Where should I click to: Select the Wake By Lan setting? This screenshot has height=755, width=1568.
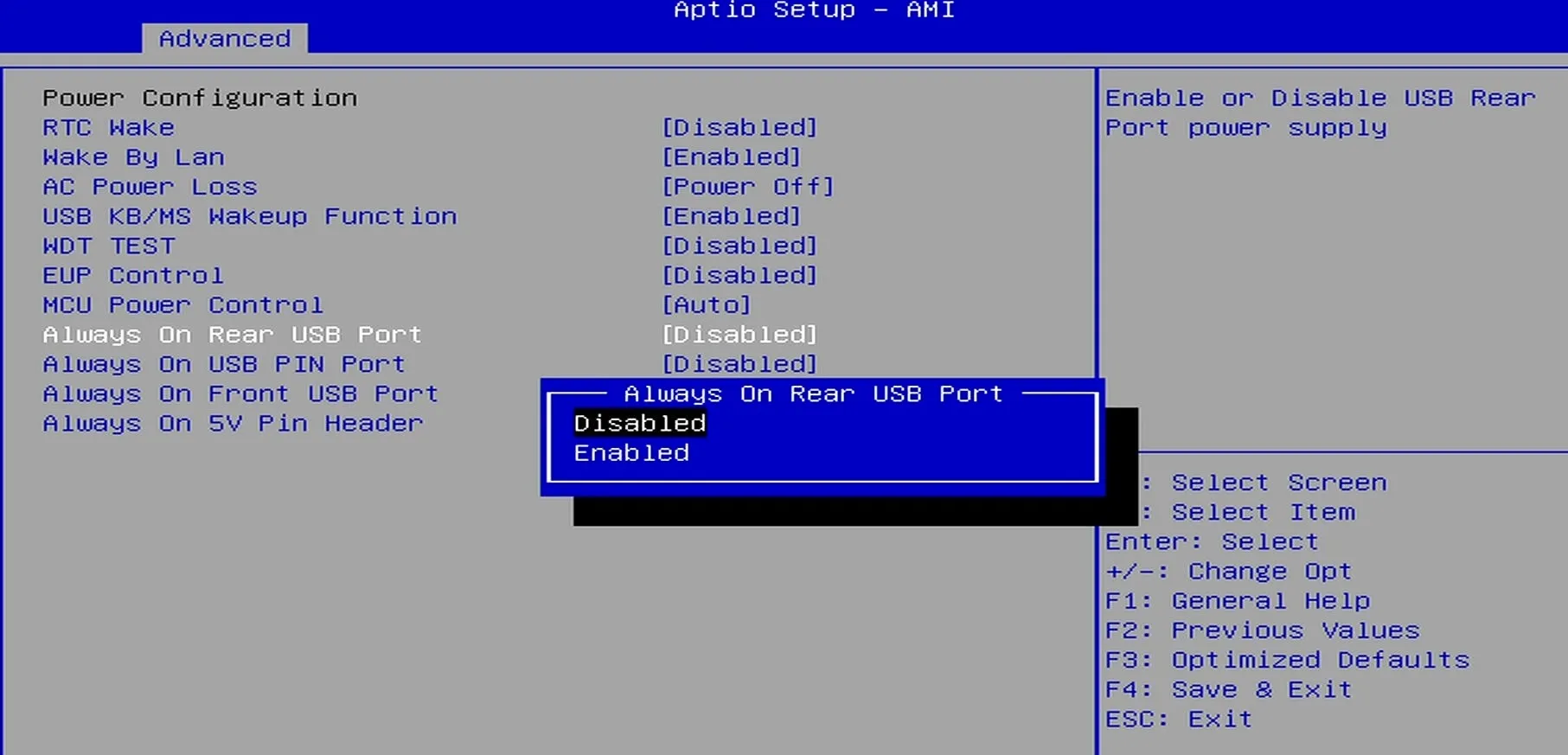(x=134, y=157)
